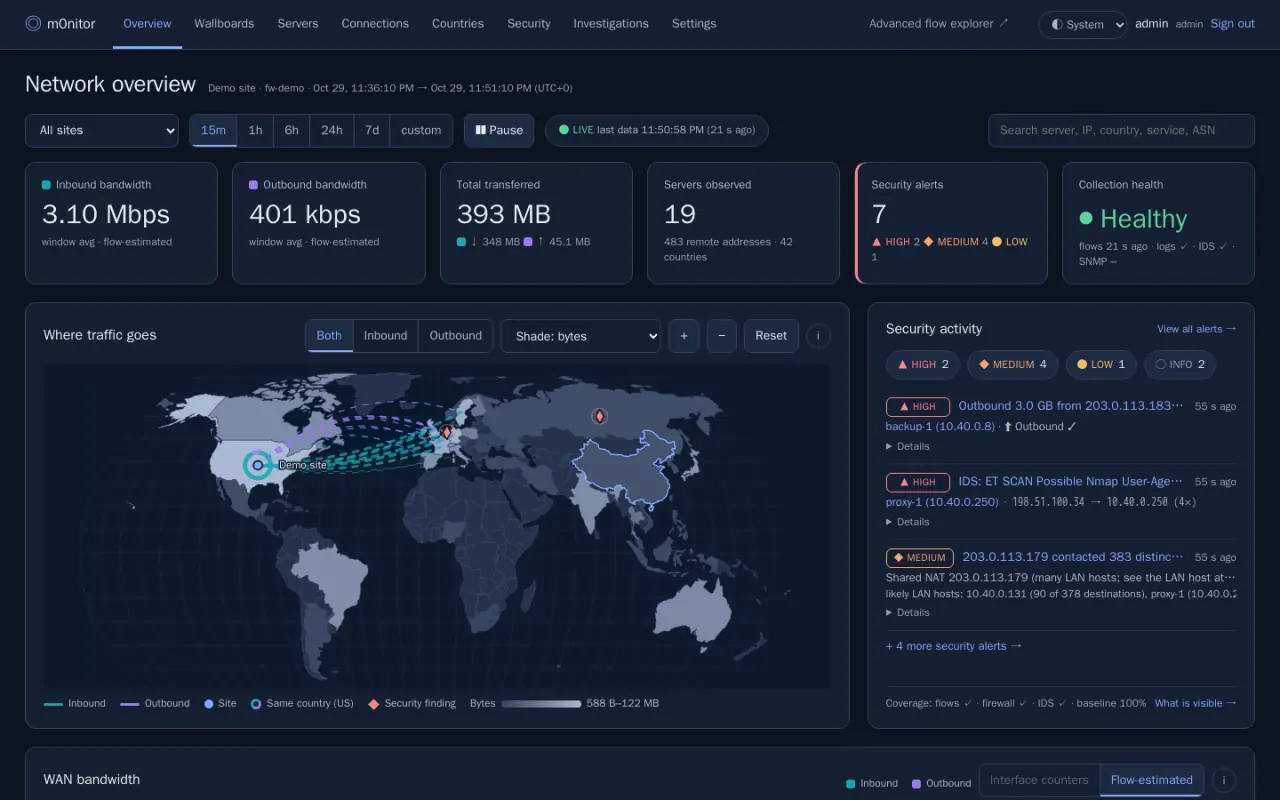Click the Security finding legend diamond
The height and width of the screenshot is (800, 1280).
click(x=374, y=704)
